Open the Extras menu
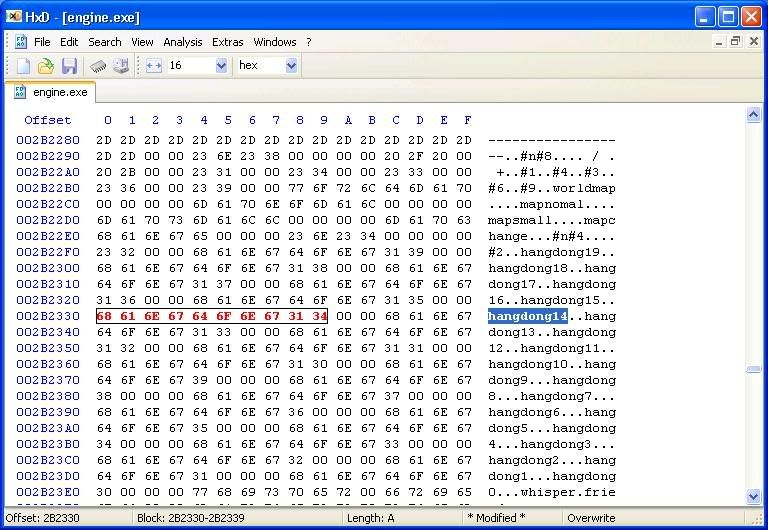The width and height of the screenshot is (768, 530). tap(227, 42)
